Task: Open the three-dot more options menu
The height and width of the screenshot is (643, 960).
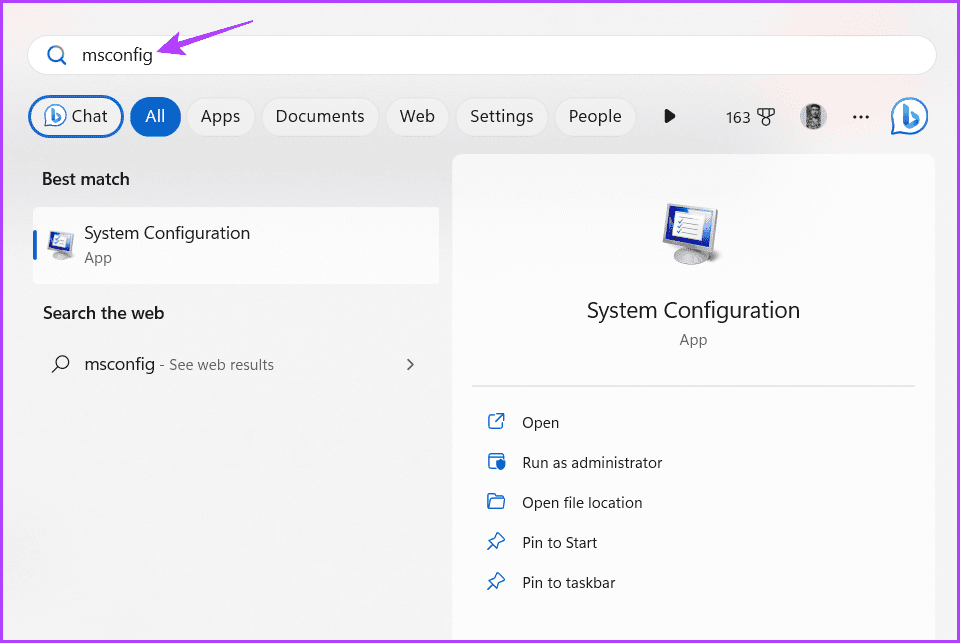Action: click(861, 117)
